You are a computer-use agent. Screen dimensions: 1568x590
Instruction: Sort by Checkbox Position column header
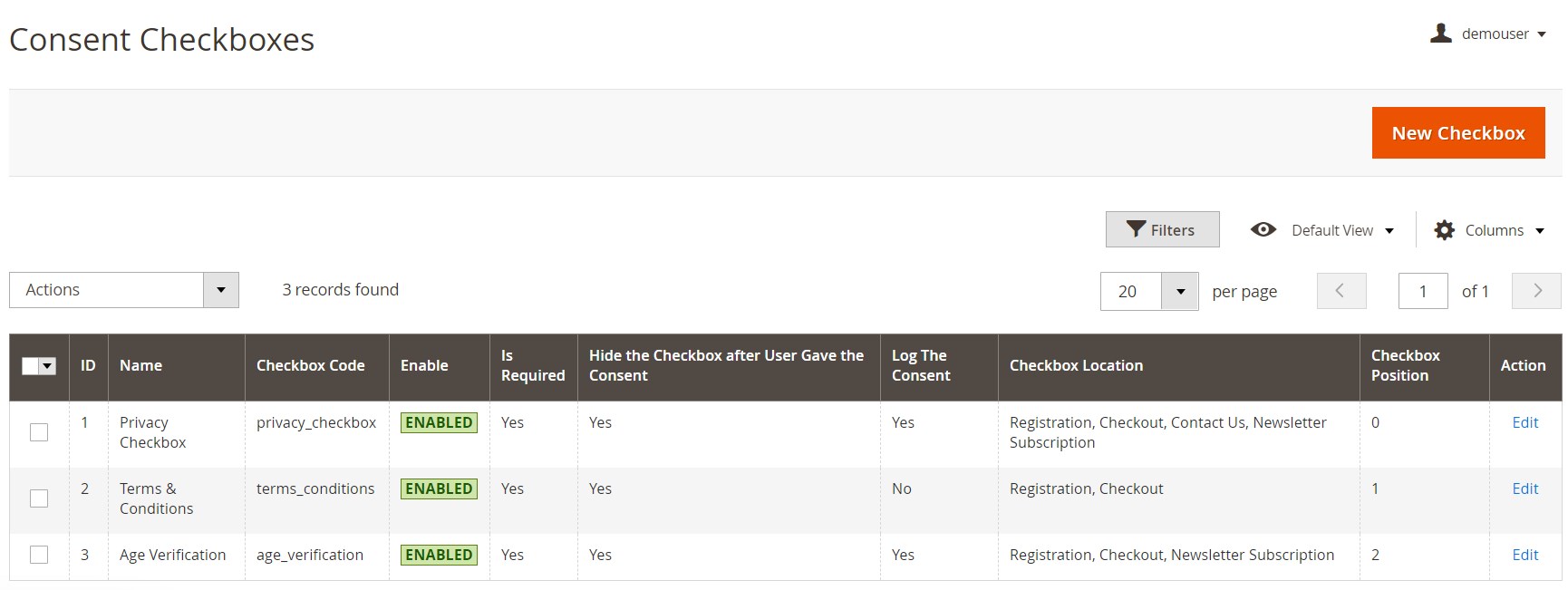point(1425,366)
